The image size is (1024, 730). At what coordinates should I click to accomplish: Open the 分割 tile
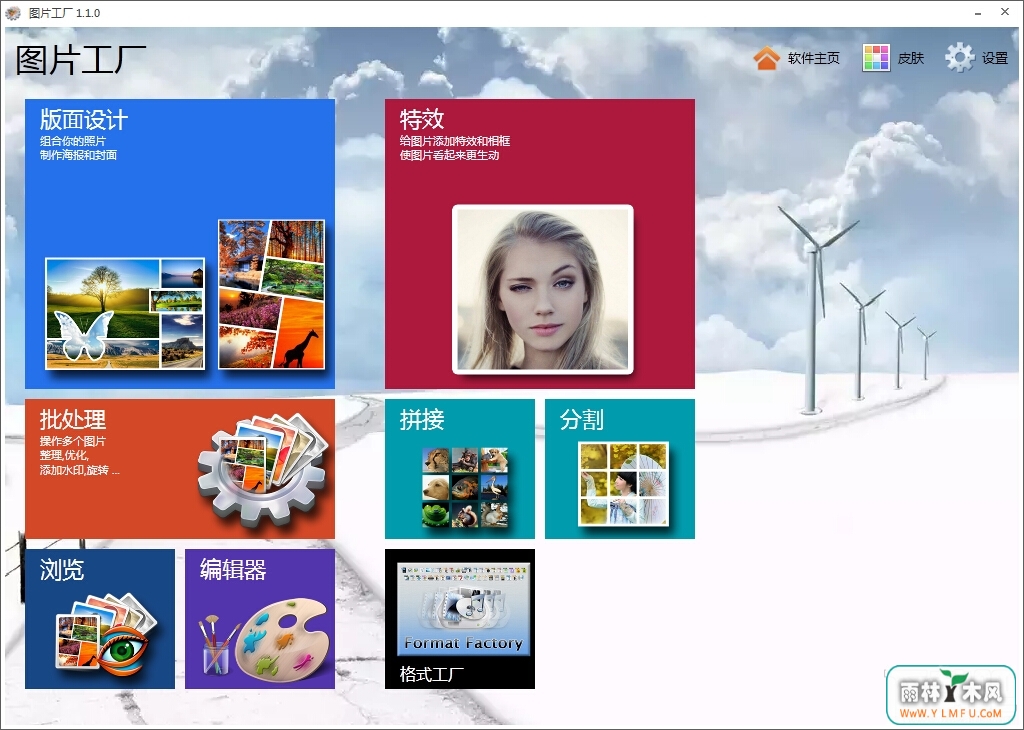coord(620,469)
